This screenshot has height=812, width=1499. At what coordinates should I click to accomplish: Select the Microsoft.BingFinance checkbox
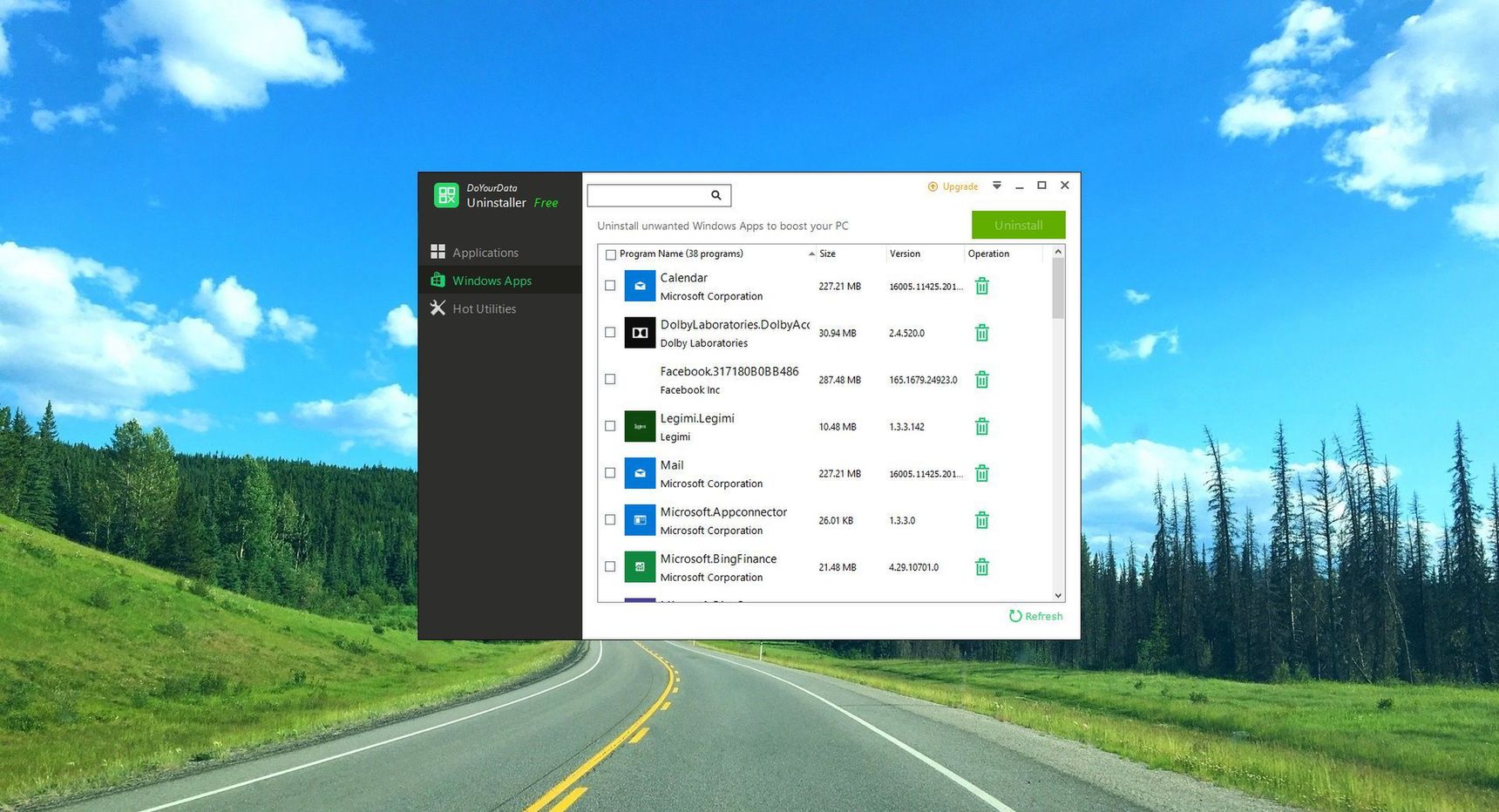[x=610, y=567]
